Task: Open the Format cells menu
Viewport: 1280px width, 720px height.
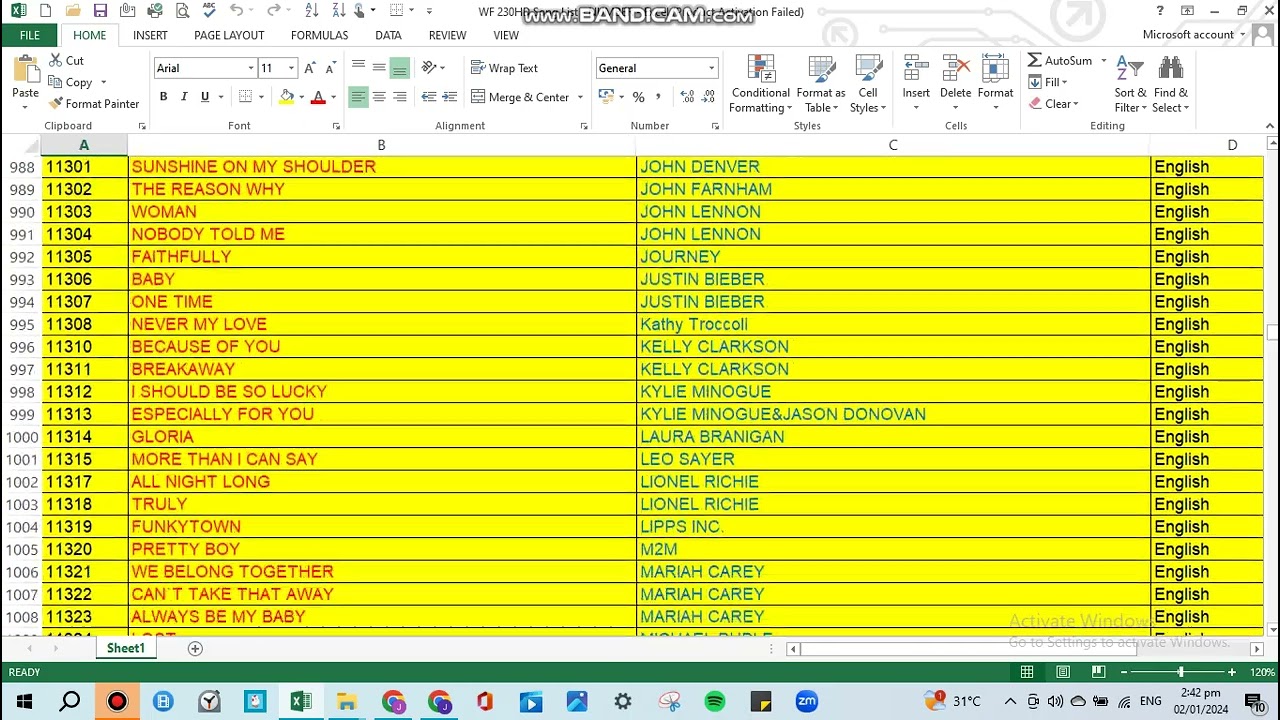Action: click(x=995, y=84)
